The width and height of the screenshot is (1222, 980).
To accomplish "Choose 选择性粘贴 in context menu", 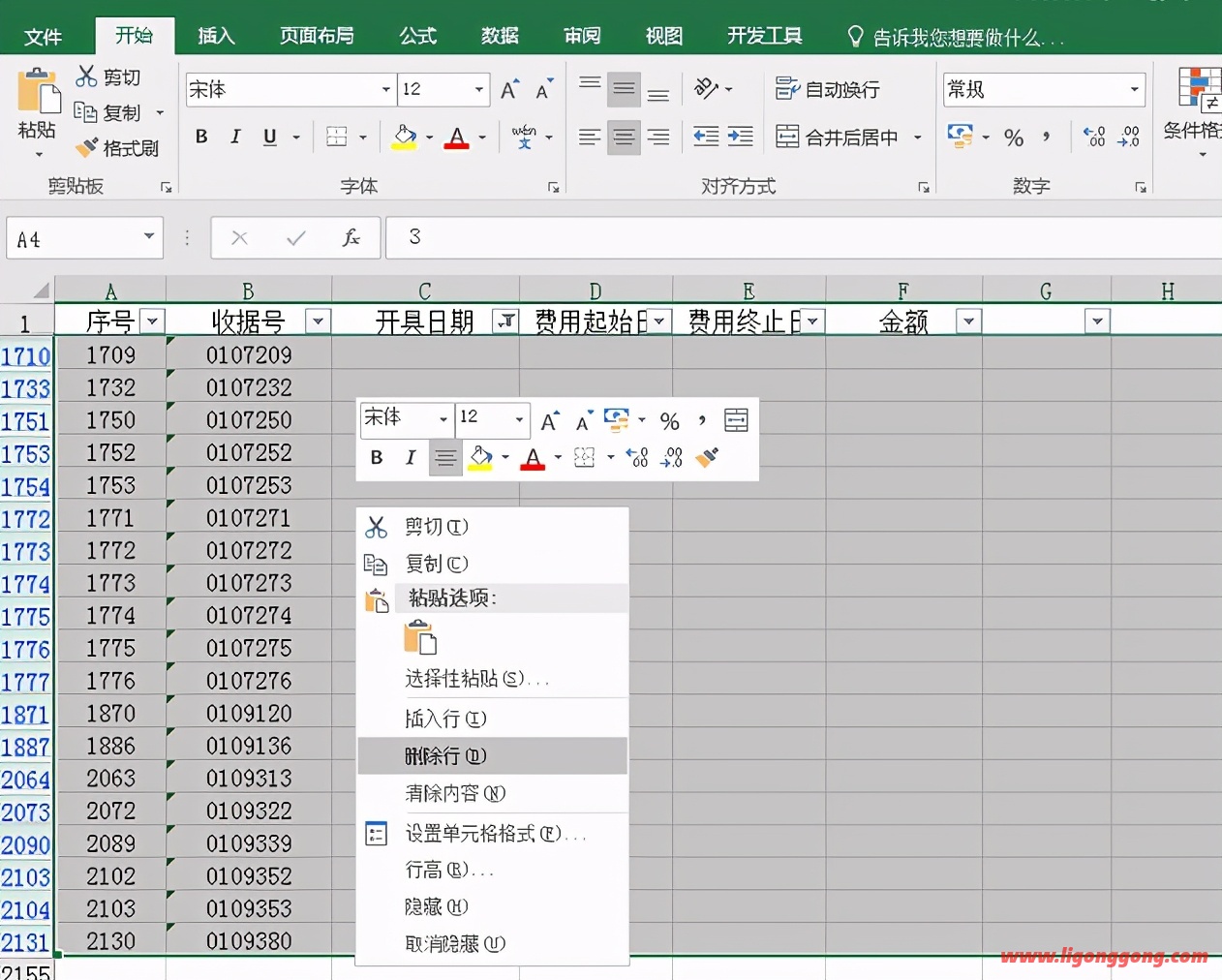I will (493, 679).
